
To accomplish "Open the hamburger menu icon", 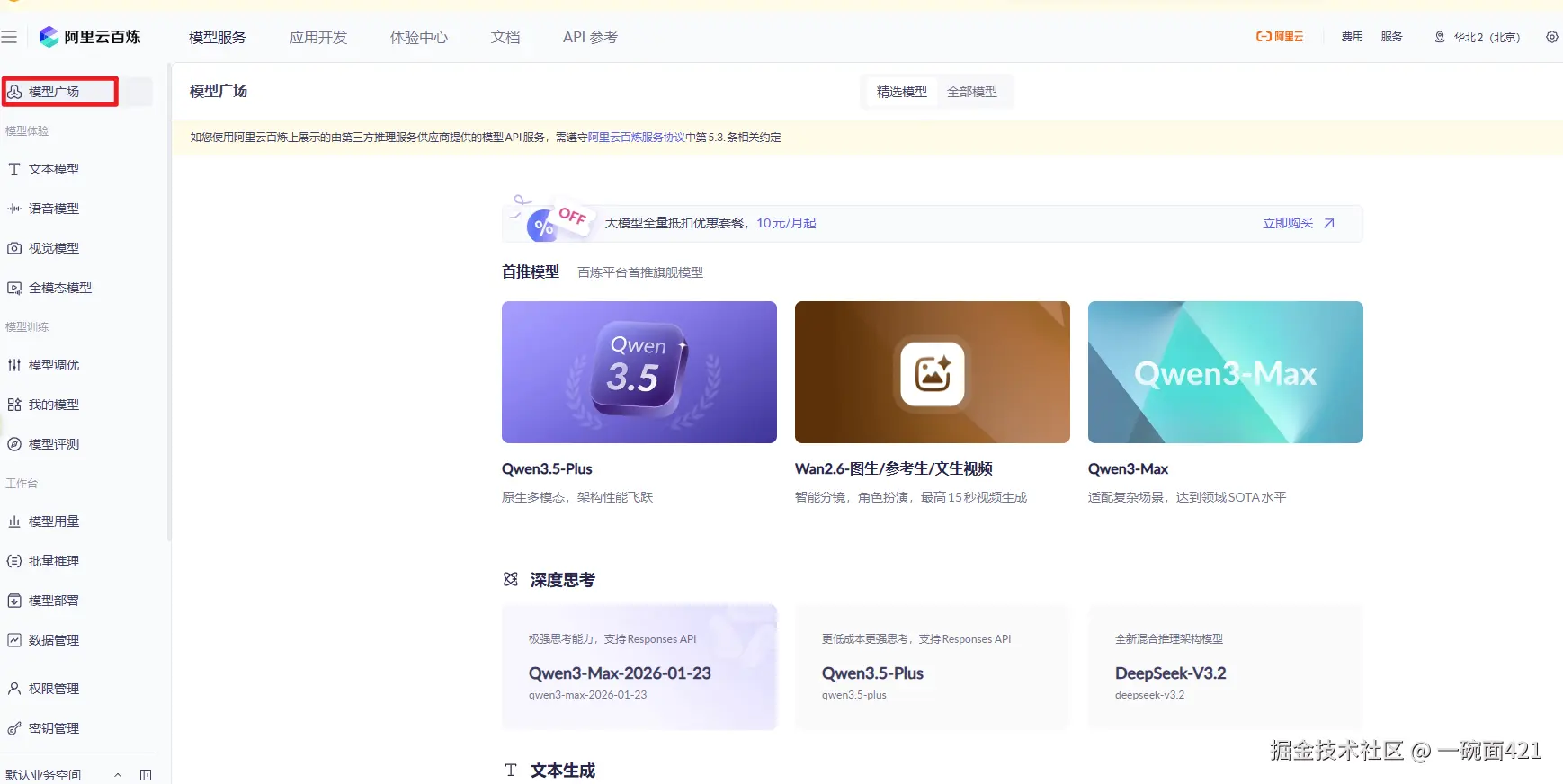I will (9, 37).
